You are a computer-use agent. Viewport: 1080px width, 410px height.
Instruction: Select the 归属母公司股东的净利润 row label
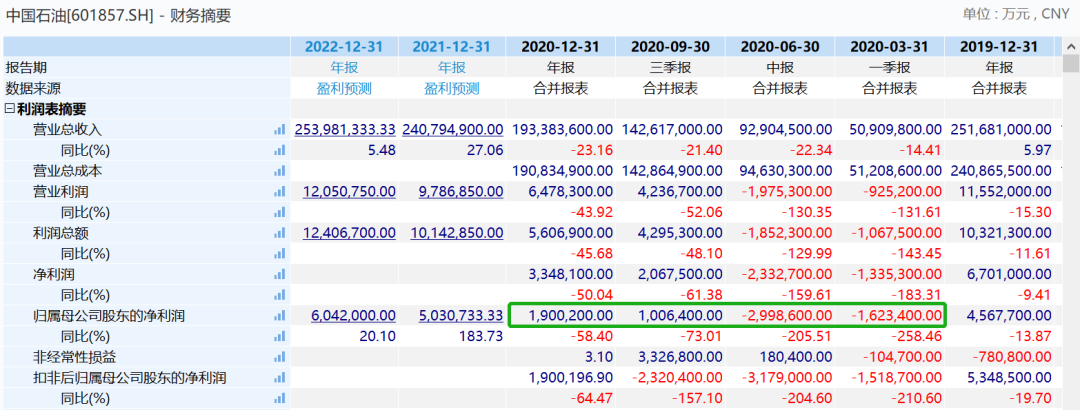pyautogui.click(x=109, y=316)
